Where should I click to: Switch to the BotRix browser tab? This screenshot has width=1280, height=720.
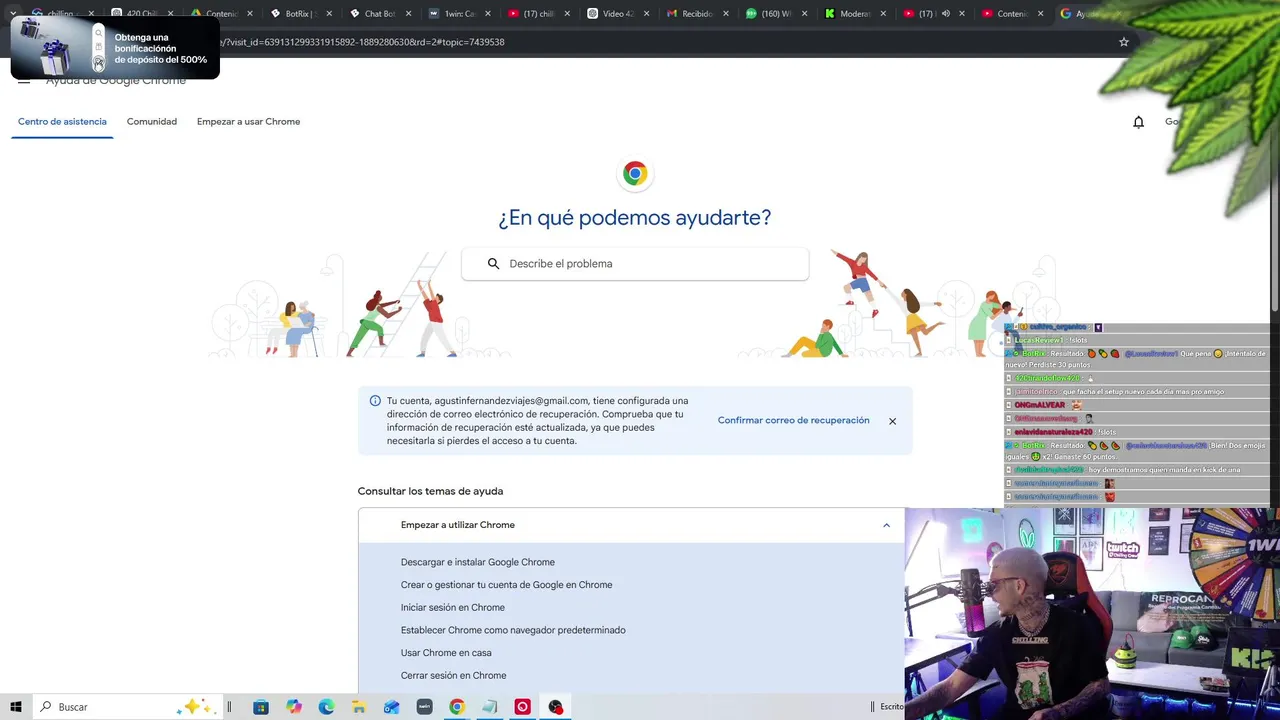[x=296, y=14]
